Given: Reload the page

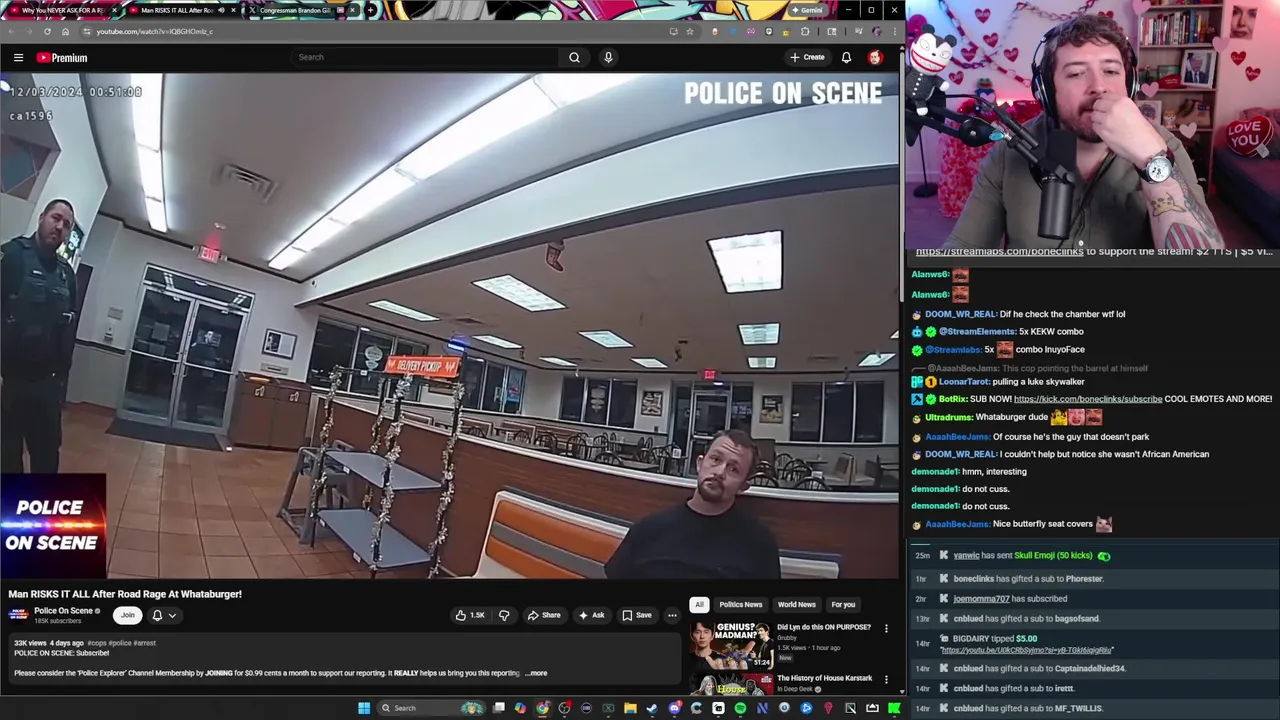Looking at the screenshot, I should point(47,31).
